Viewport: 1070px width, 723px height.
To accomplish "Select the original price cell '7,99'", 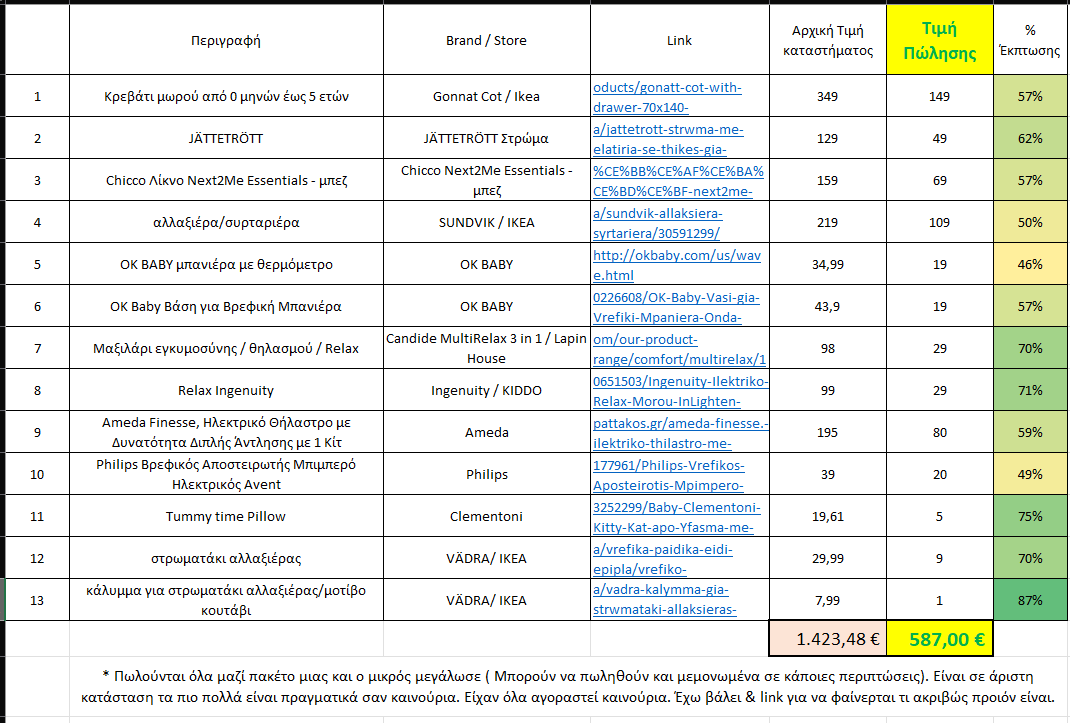I will click(x=828, y=600).
